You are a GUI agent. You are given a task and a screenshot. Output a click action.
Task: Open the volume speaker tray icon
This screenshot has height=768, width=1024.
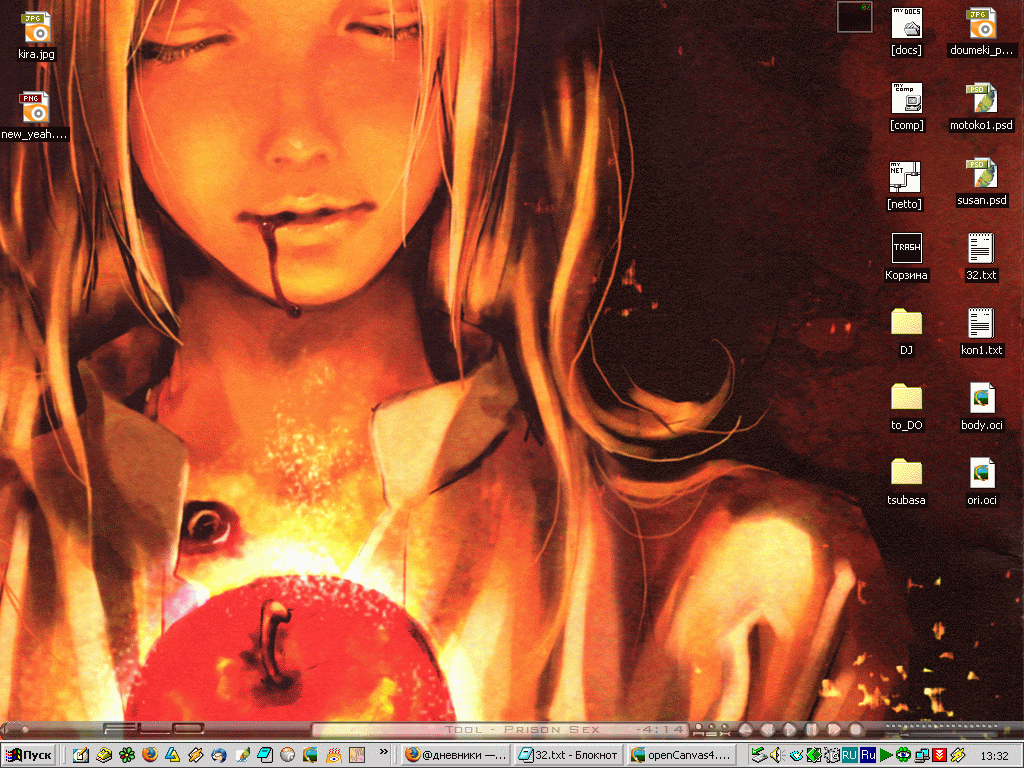776,756
